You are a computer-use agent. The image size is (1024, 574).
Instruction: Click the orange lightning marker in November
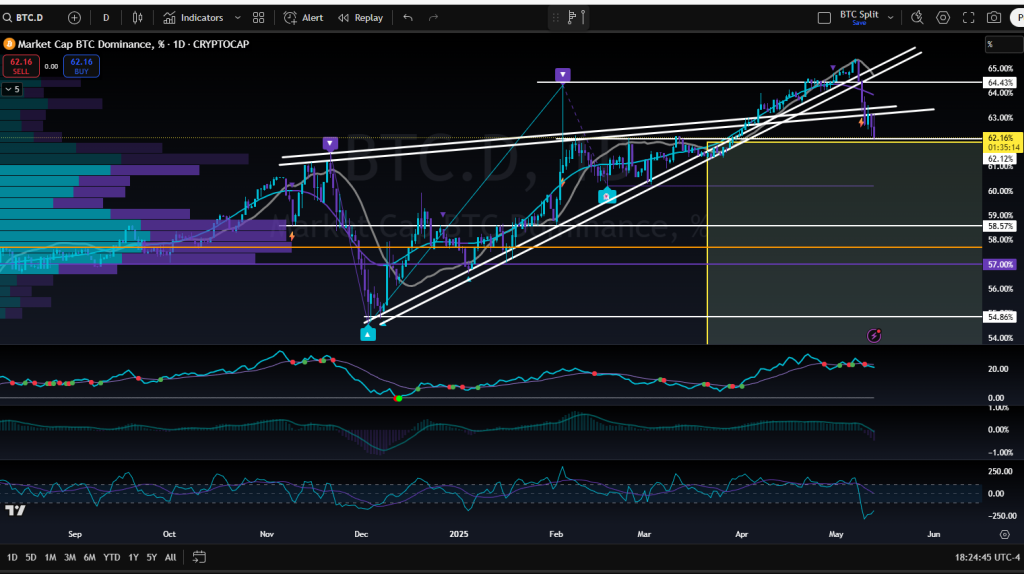click(x=291, y=236)
